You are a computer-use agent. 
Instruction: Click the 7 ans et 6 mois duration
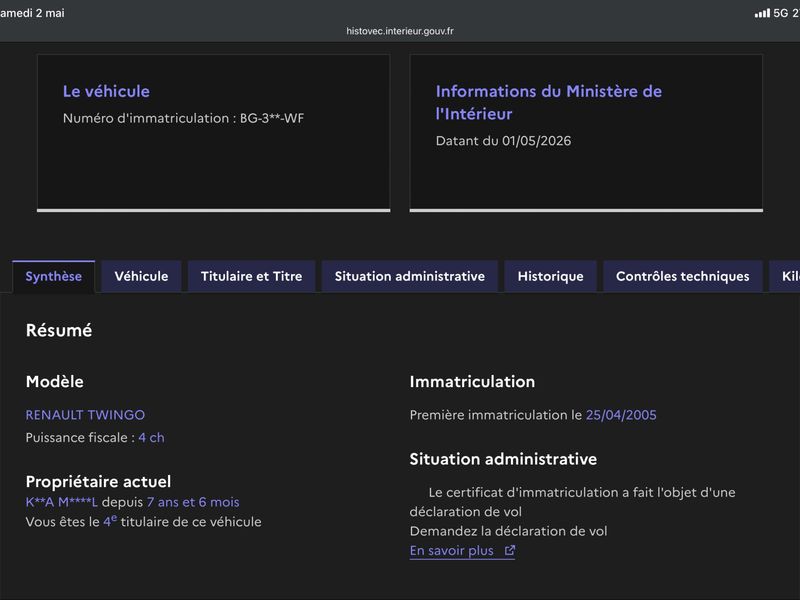pos(193,502)
